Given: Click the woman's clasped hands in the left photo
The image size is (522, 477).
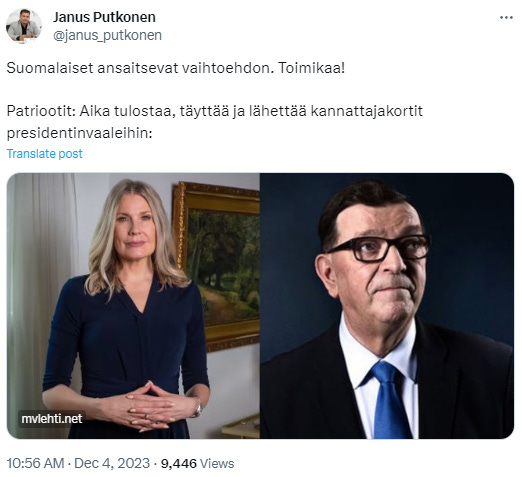Looking at the screenshot, I should [x=151, y=405].
